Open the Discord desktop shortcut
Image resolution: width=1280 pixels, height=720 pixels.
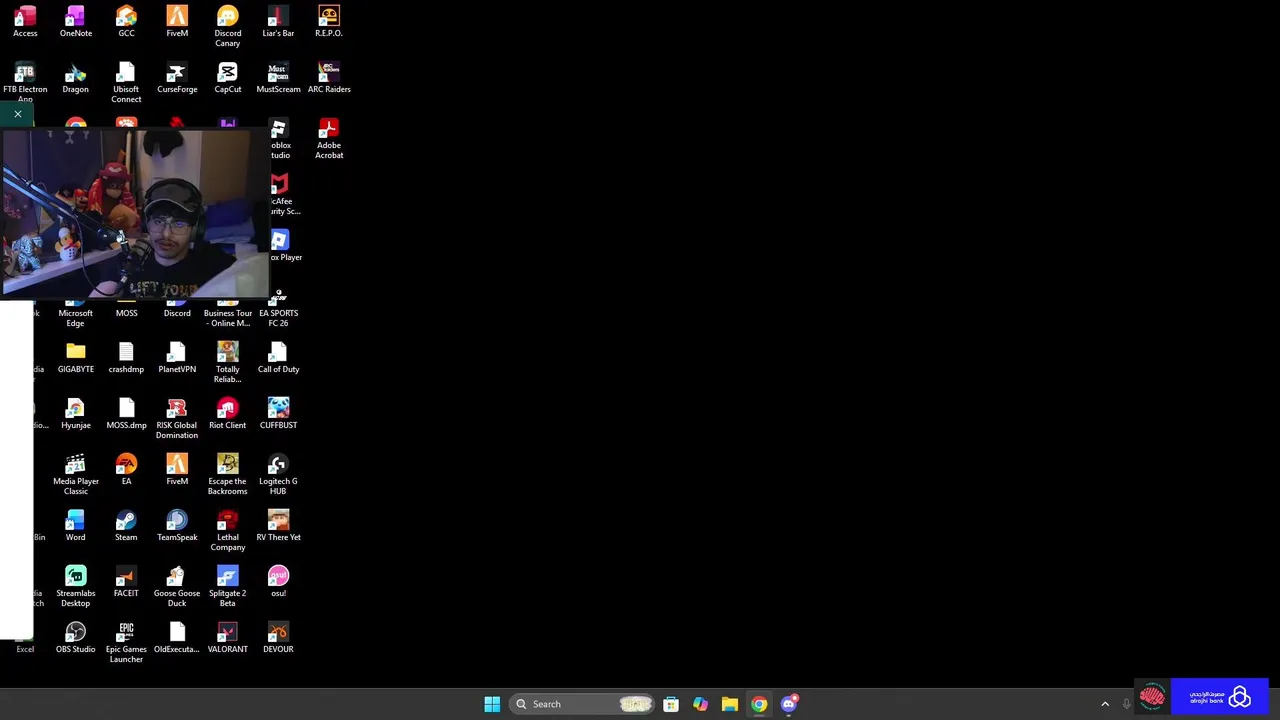pos(177,310)
